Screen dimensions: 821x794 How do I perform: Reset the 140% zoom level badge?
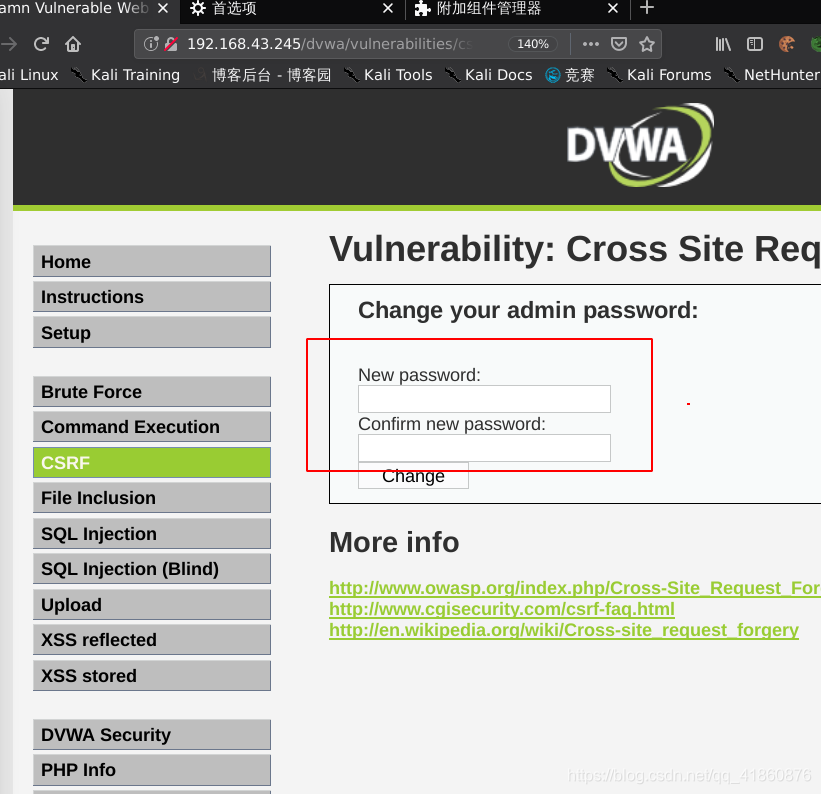point(532,44)
